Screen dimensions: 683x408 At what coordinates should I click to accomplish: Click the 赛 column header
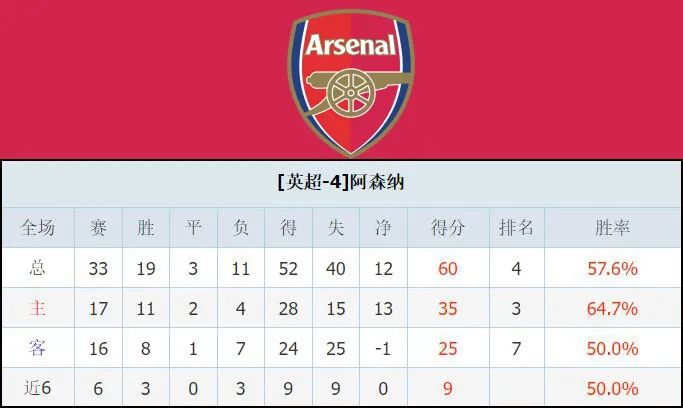click(x=98, y=228)
